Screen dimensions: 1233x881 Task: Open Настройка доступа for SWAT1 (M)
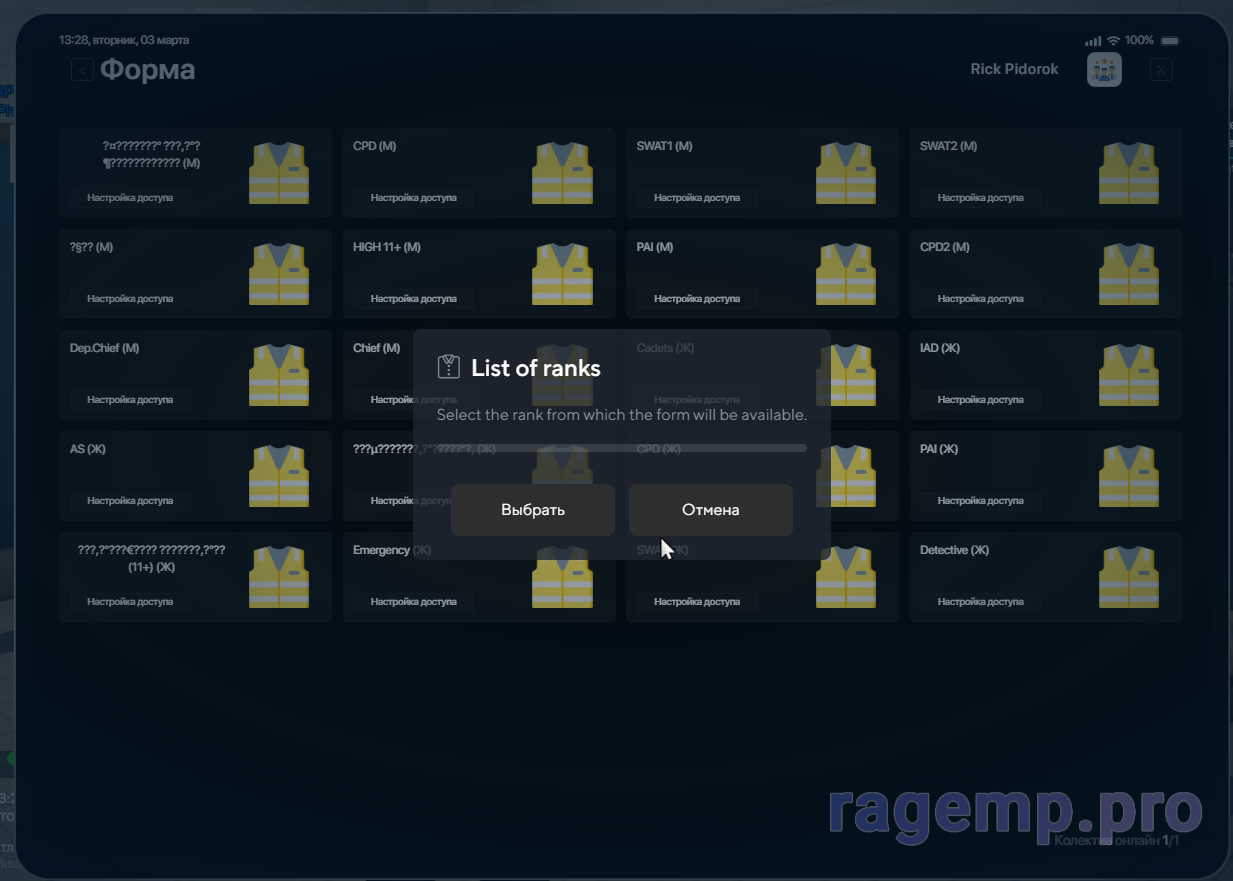[697, 198]
